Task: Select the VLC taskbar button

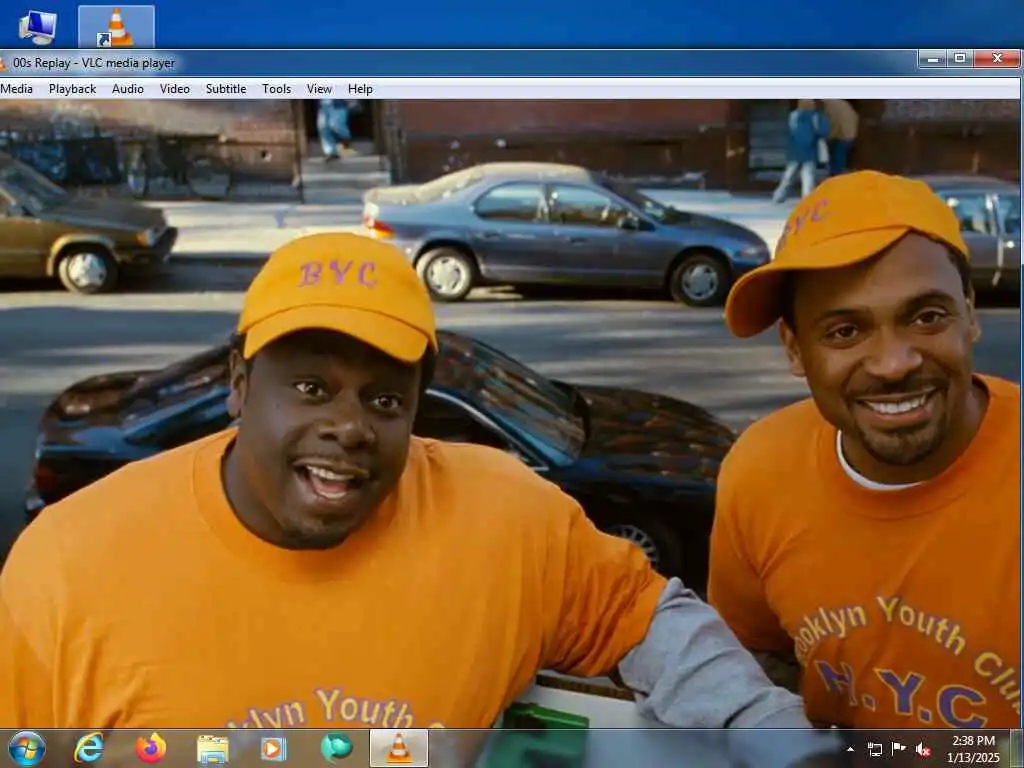Action: [399, 748]
